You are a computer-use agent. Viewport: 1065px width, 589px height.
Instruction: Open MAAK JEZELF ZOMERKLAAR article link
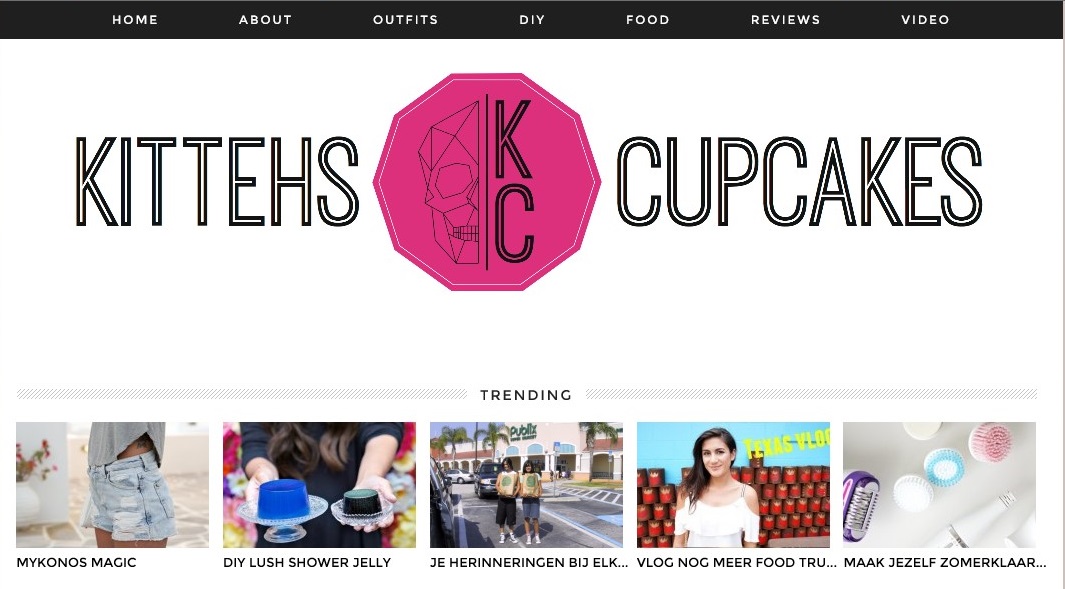[945, 563]
